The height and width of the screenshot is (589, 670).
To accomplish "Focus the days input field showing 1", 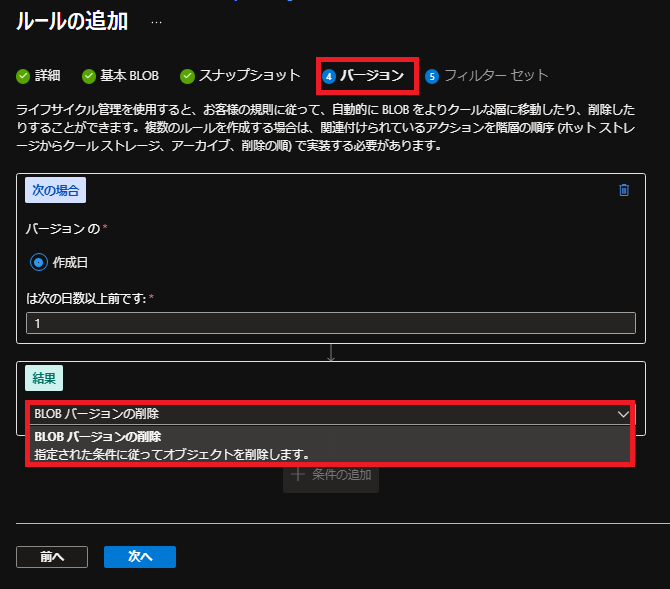I will click(x=331, y=323).
